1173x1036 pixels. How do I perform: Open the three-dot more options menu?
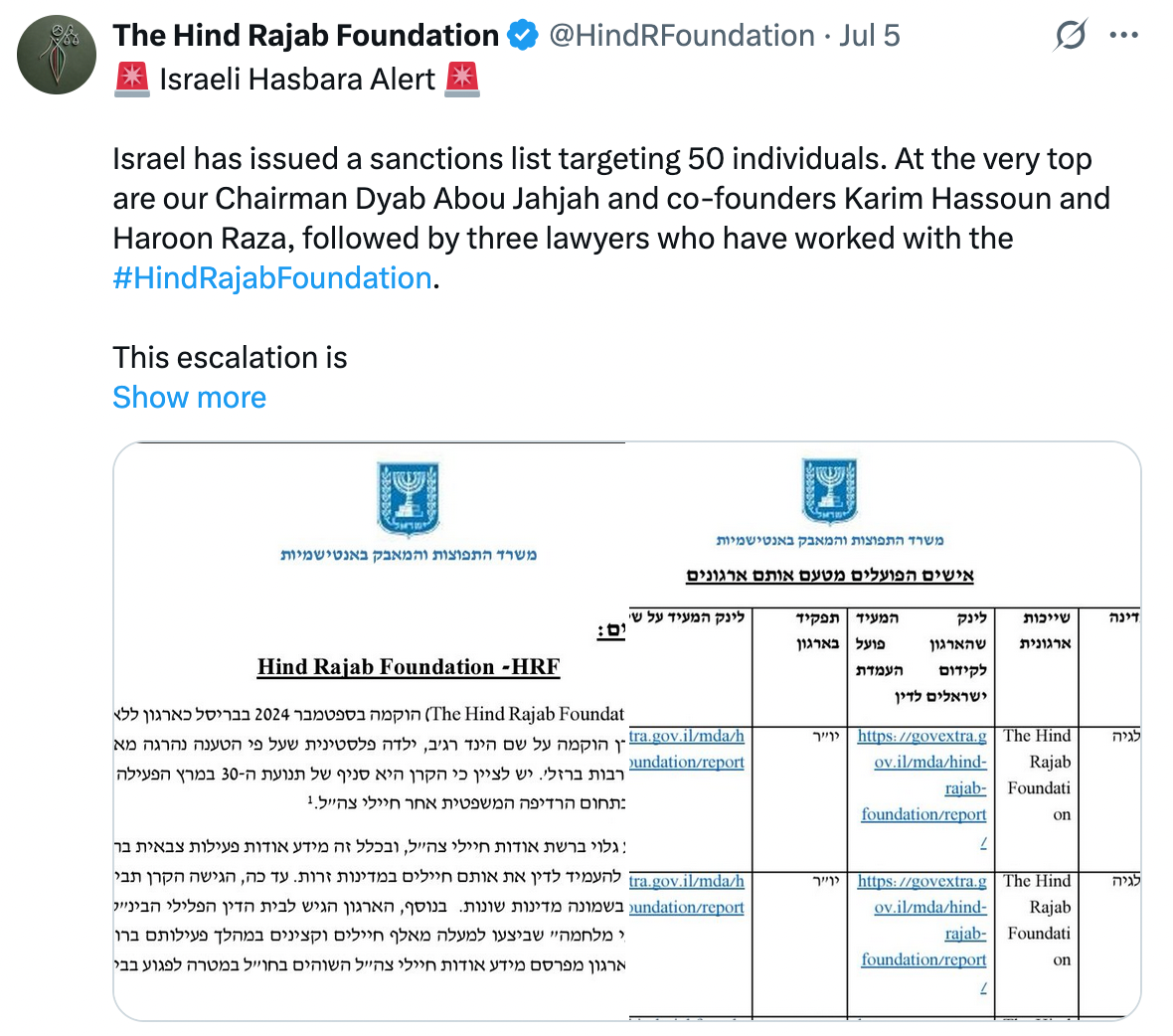(x=1123, y=35)
